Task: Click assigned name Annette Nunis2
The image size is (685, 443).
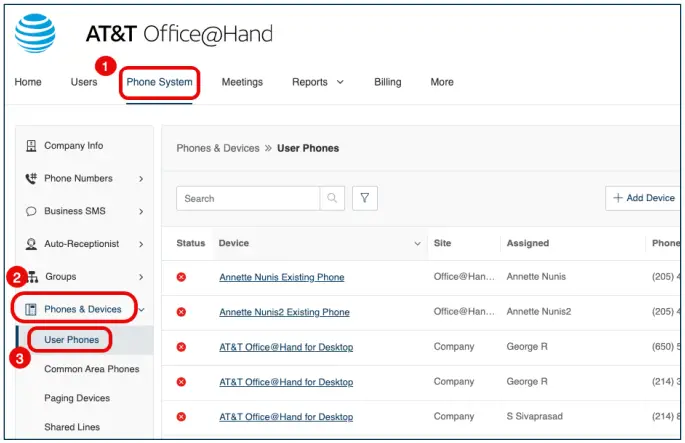Action: [539, 311]
